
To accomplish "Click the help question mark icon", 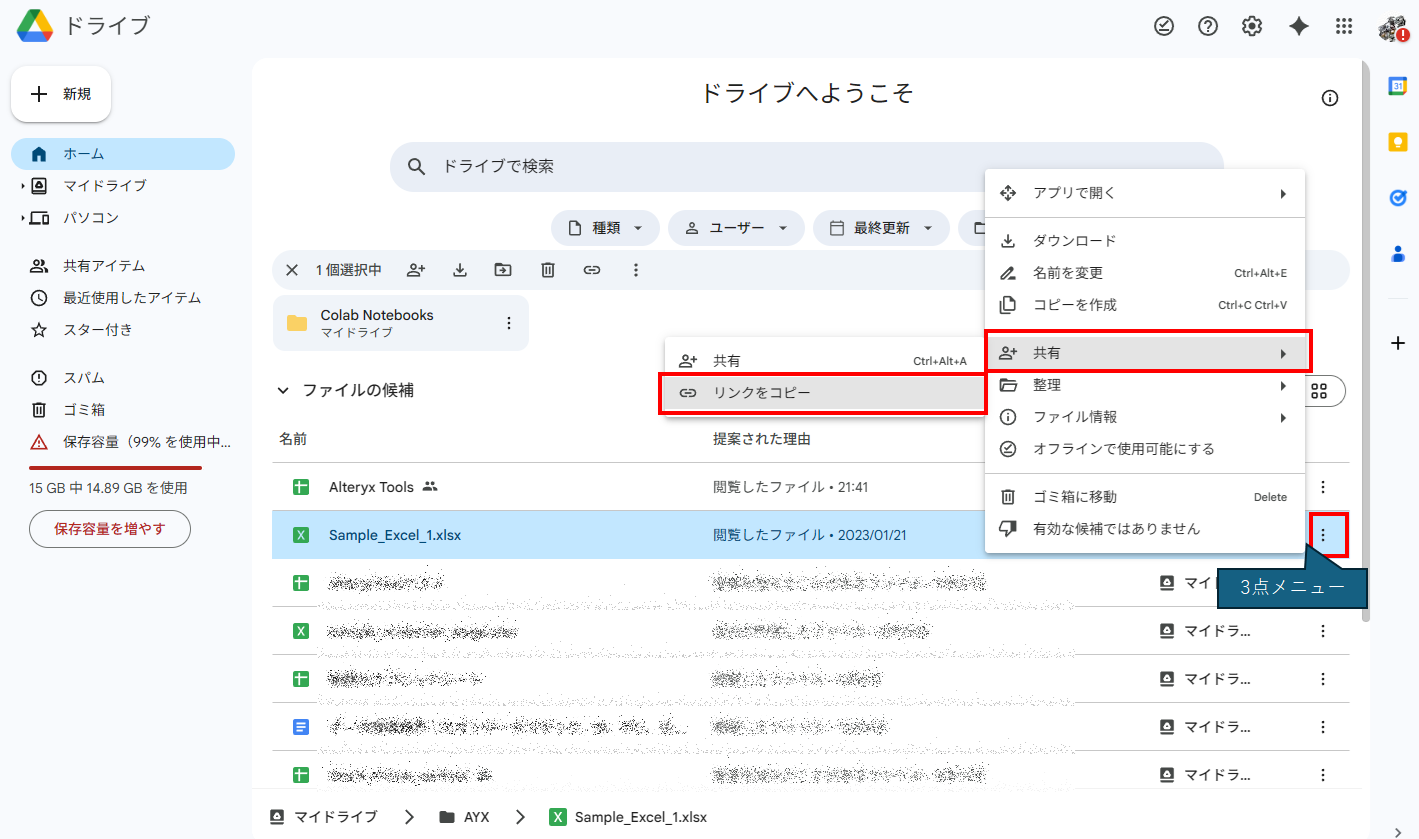I will [1208, 27].
